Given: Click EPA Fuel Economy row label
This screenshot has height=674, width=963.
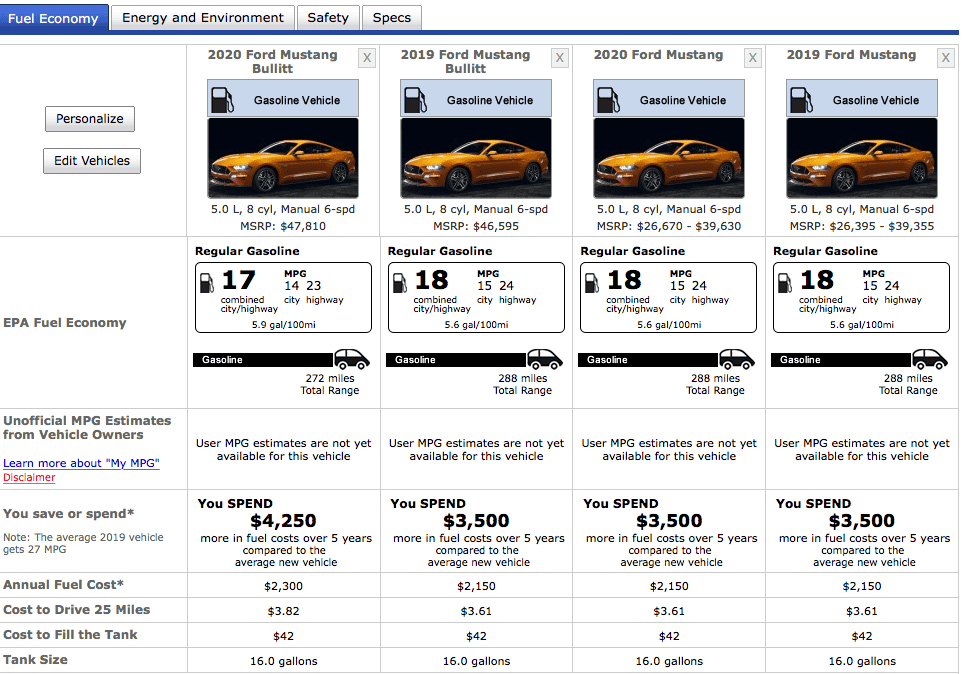Looking at the screenshot, I should (64, 323).
